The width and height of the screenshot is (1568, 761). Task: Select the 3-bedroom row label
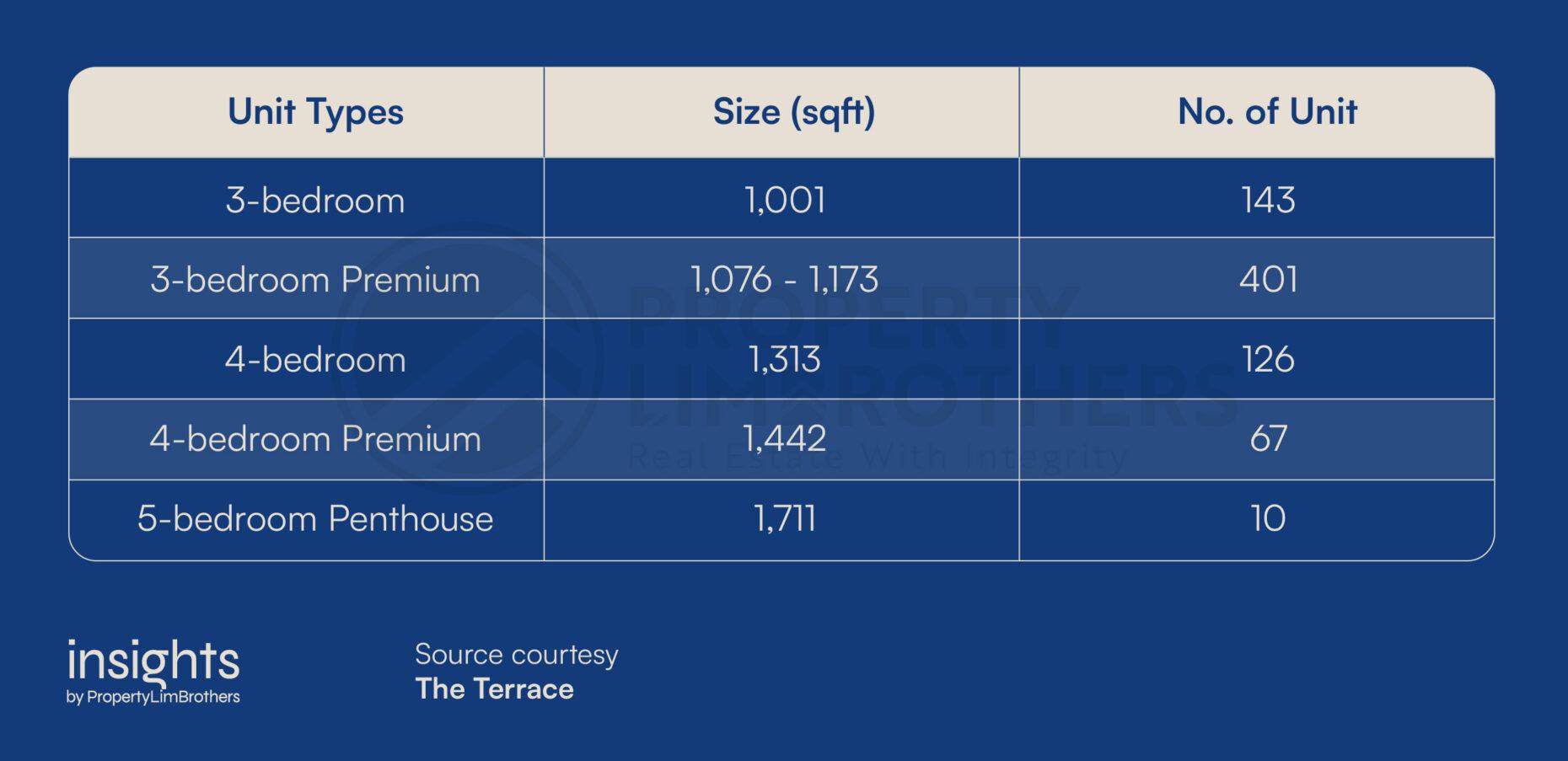(x=315, y=201)
